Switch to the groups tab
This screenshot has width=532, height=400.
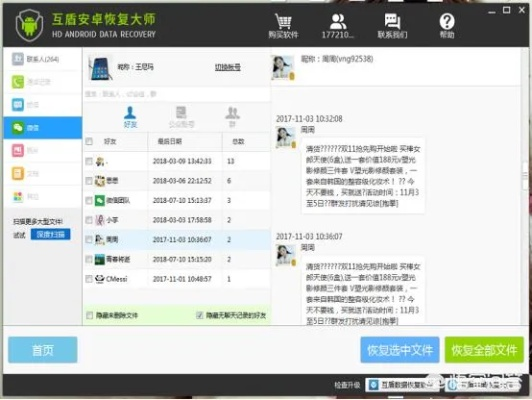(232, 117)
